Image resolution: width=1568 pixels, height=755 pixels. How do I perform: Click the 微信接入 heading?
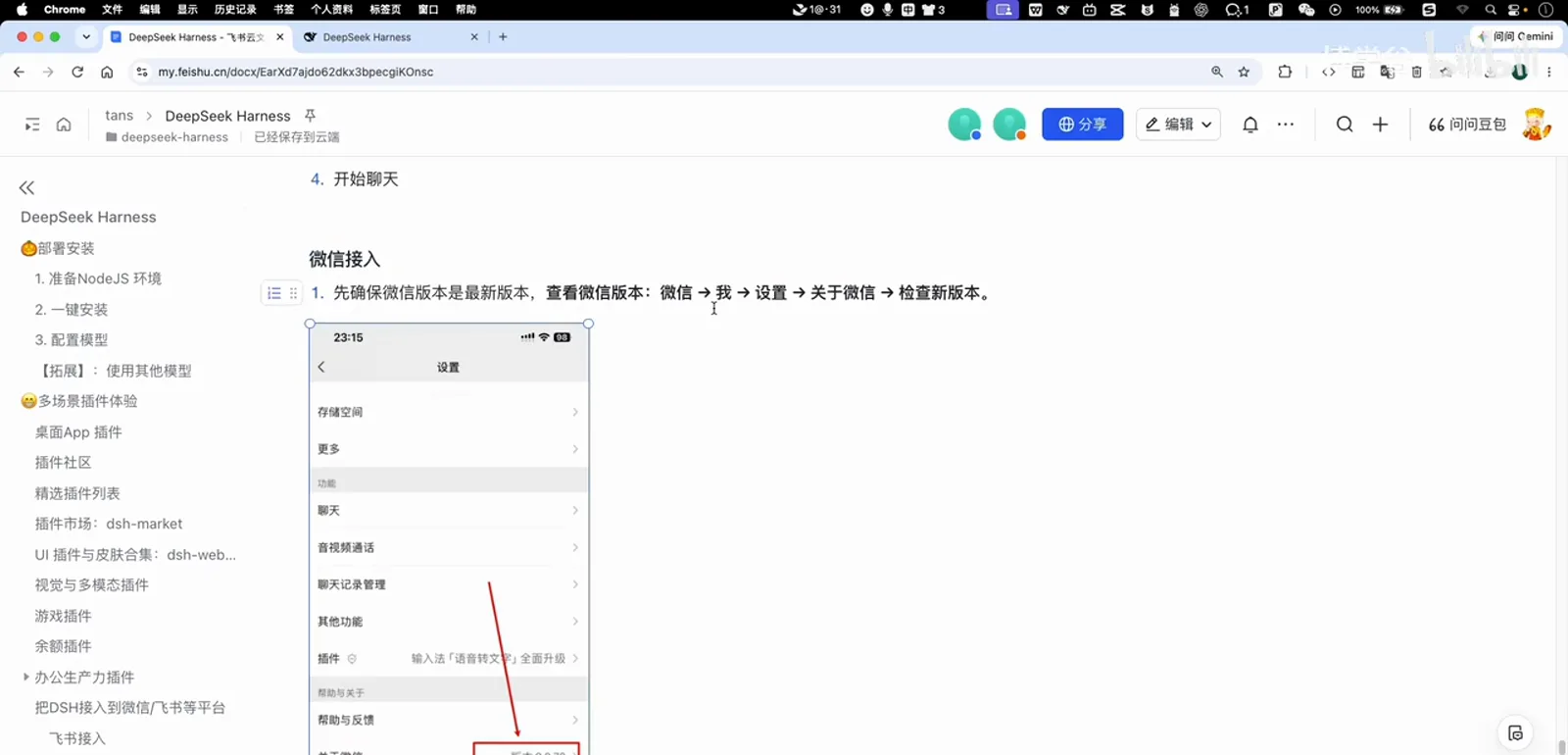tap(345, 259)
